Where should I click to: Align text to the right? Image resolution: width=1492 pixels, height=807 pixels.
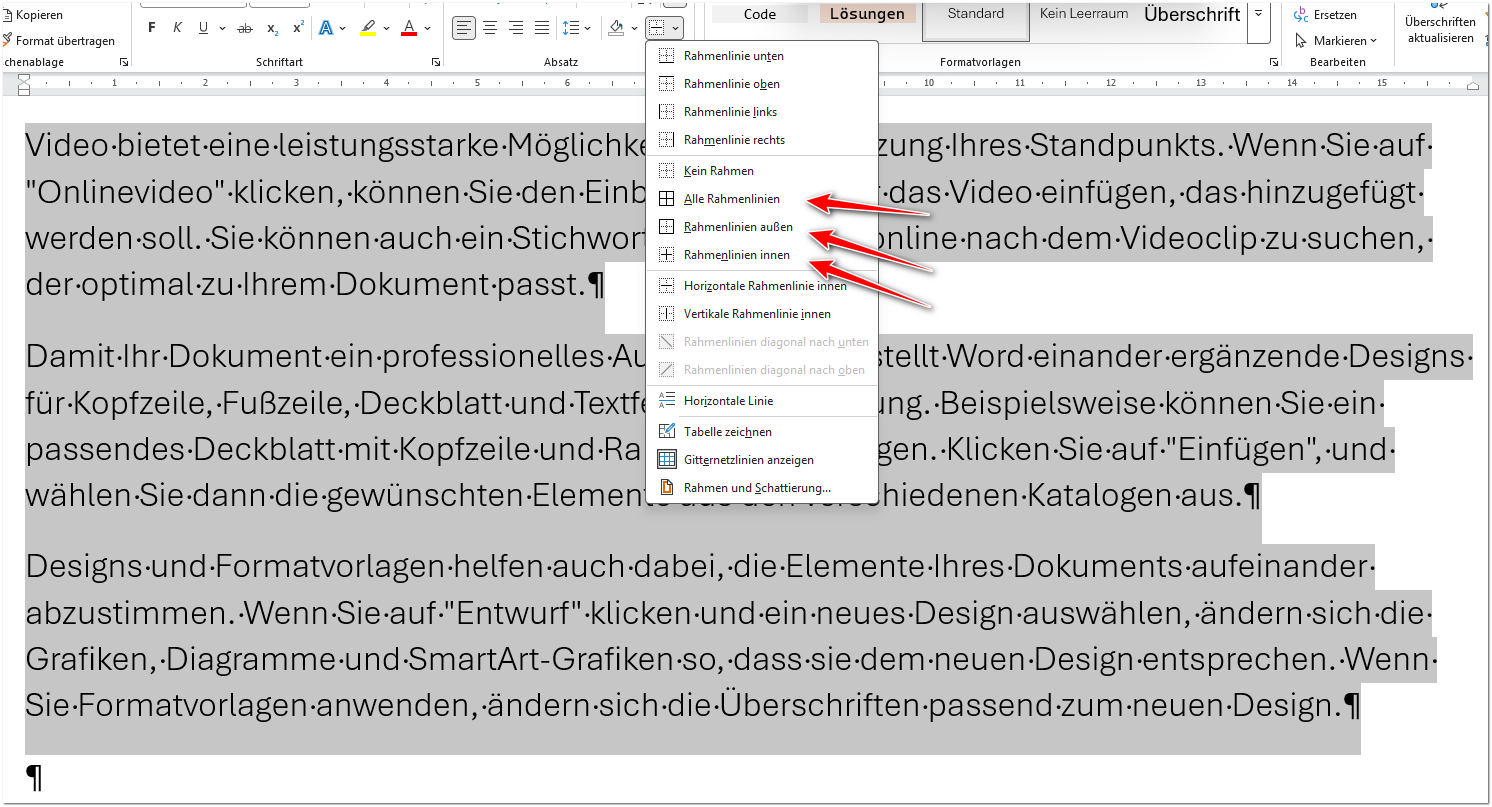coord(516,28)
